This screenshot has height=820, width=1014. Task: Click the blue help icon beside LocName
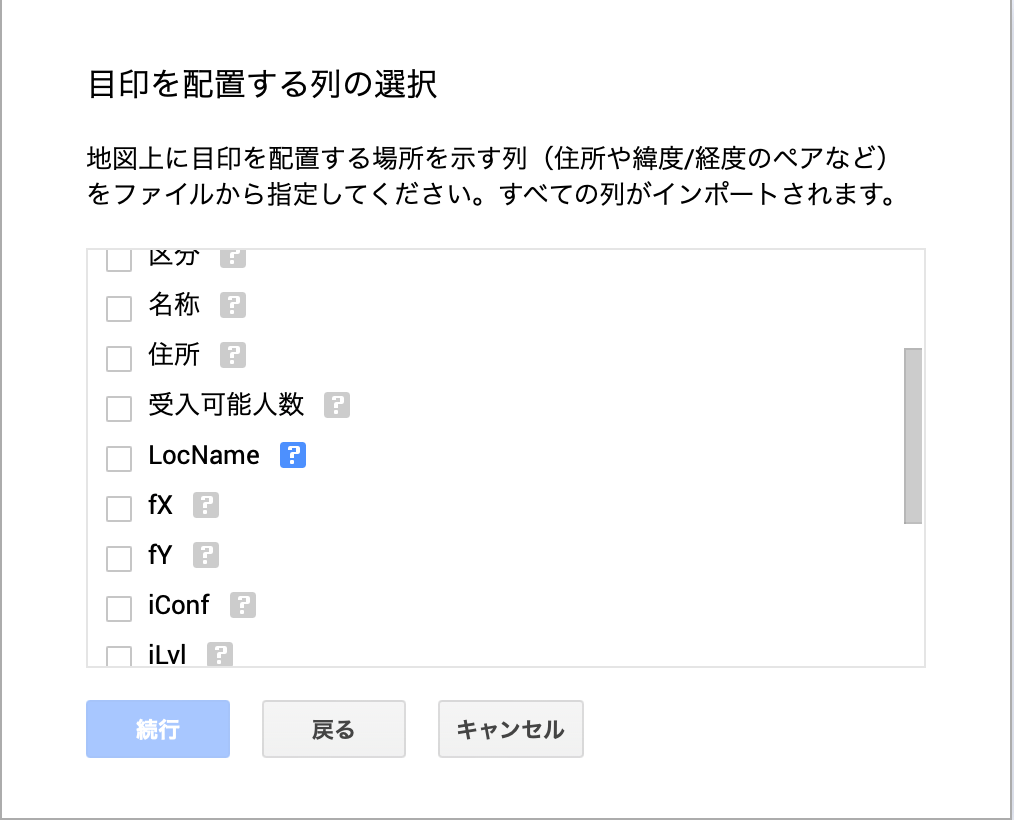292,455
